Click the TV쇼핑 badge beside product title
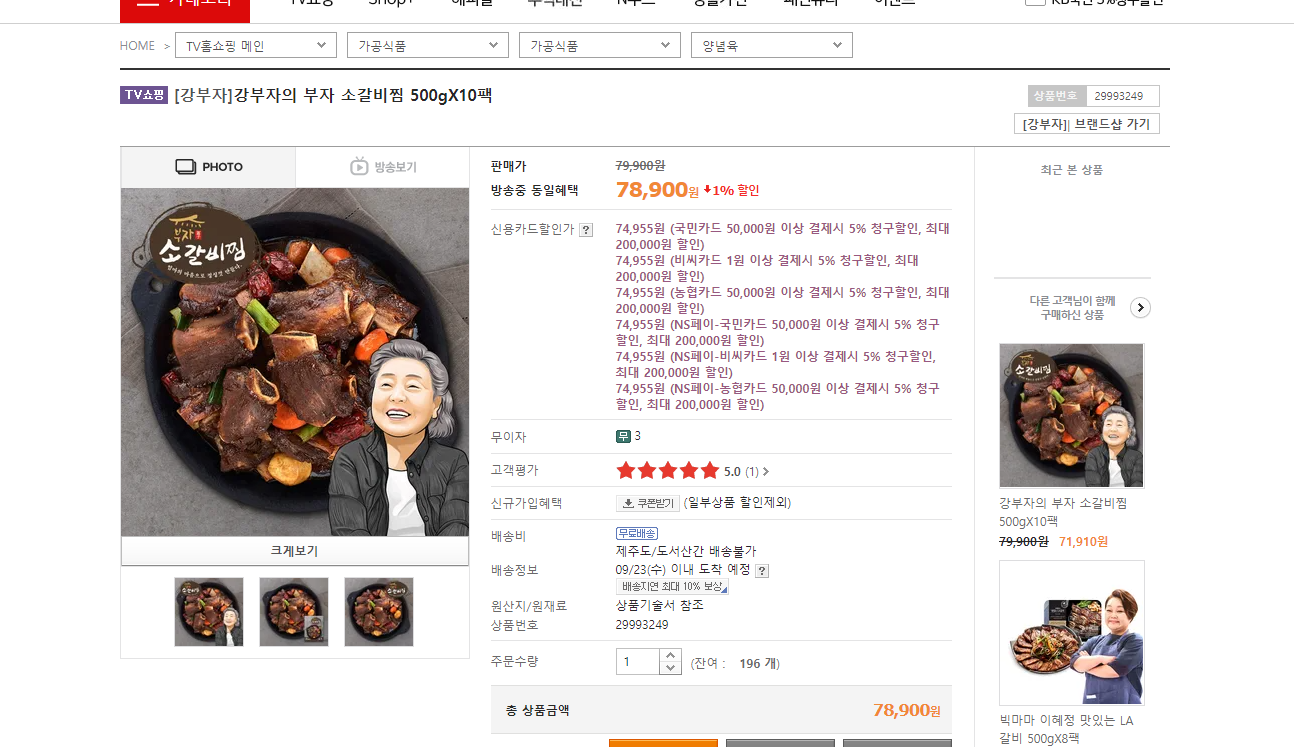The width and height of the screenshot is (1294, 747). pyautogui.click(x=144, y=96)
